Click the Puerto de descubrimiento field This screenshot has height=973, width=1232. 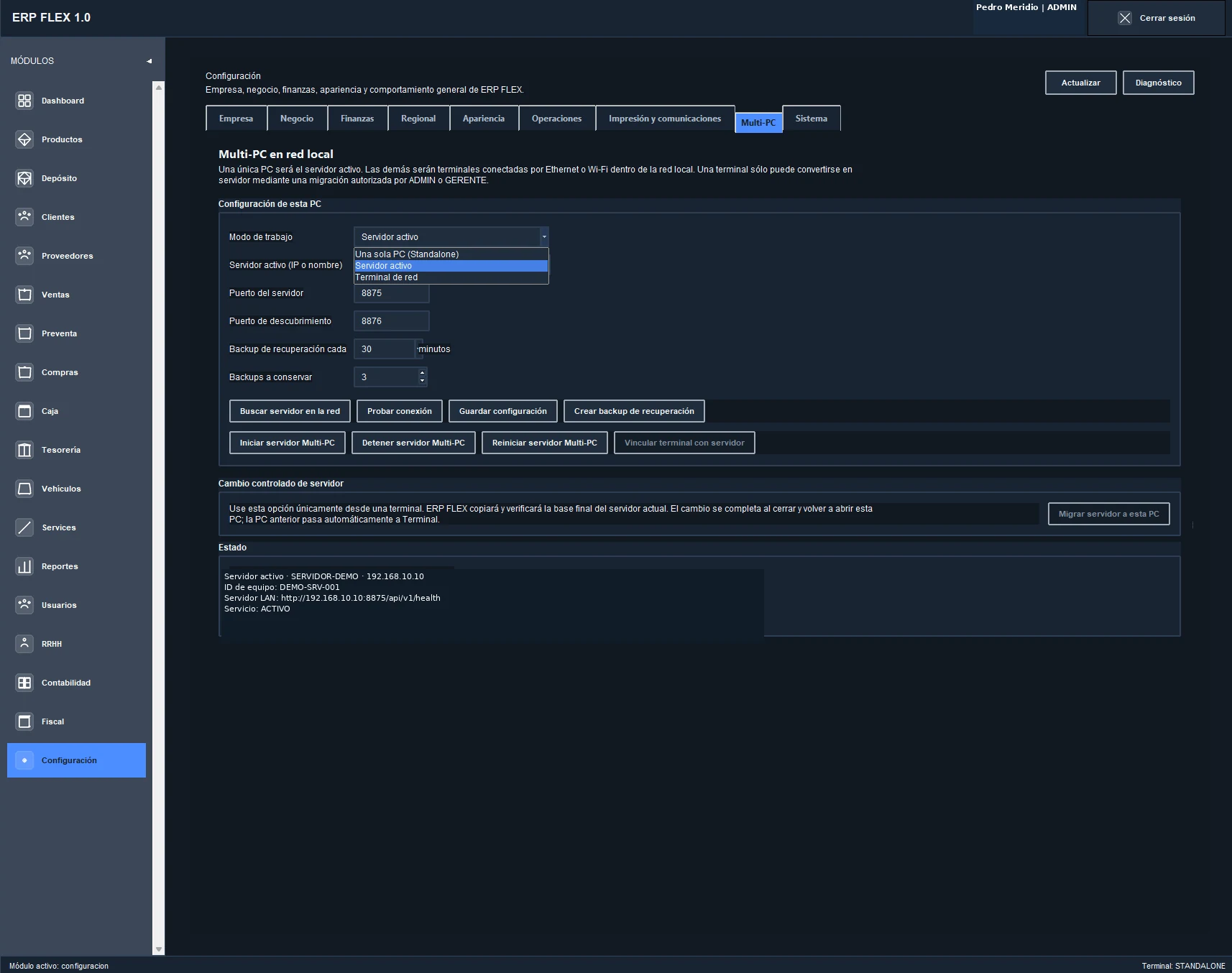[x=392, y=321]
